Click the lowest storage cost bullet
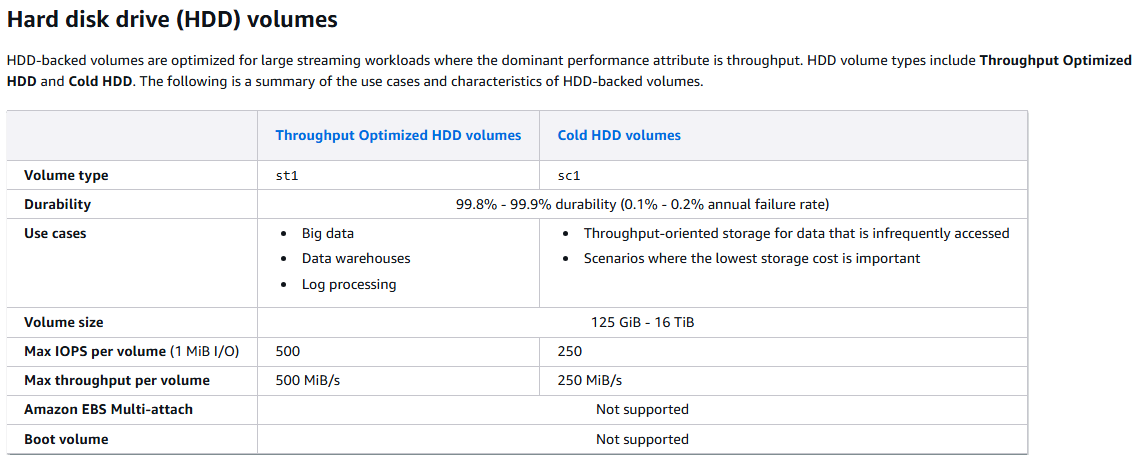Image resolution: width=1146 pixels, height=471 pixels. tap(752, 258)
